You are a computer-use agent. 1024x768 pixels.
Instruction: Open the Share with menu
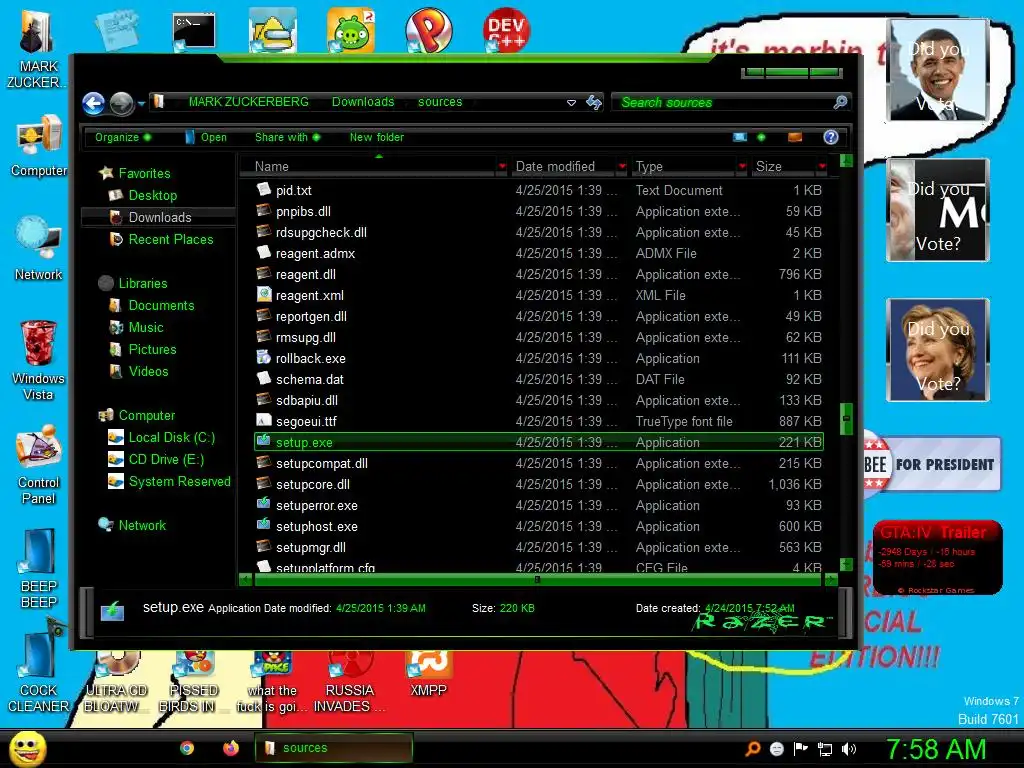pos(287,137)
